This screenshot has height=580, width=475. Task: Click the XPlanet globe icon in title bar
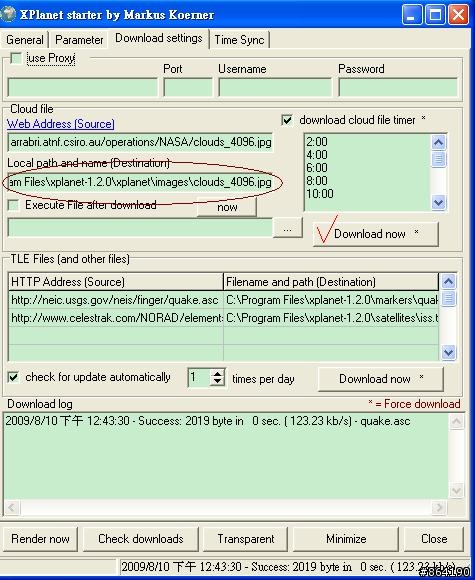8,14
